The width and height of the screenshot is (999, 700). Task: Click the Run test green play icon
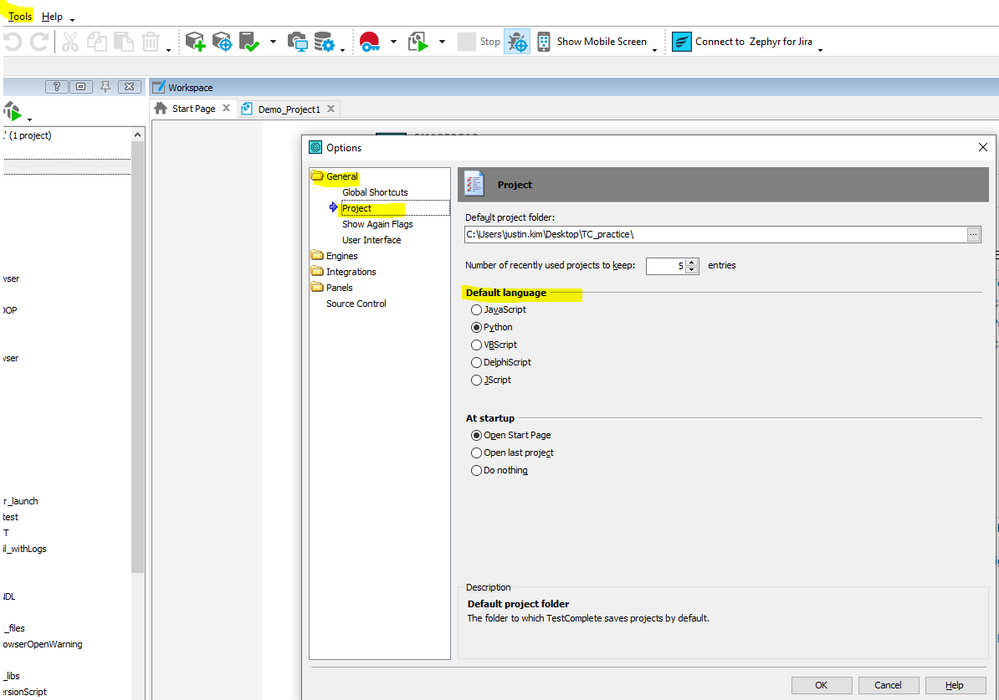coord(418,42)
